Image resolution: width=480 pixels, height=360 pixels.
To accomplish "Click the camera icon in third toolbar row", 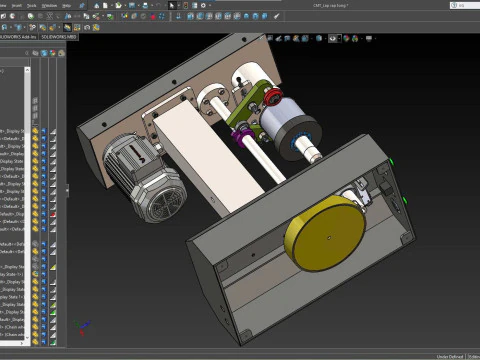I will tap(87, 27).
